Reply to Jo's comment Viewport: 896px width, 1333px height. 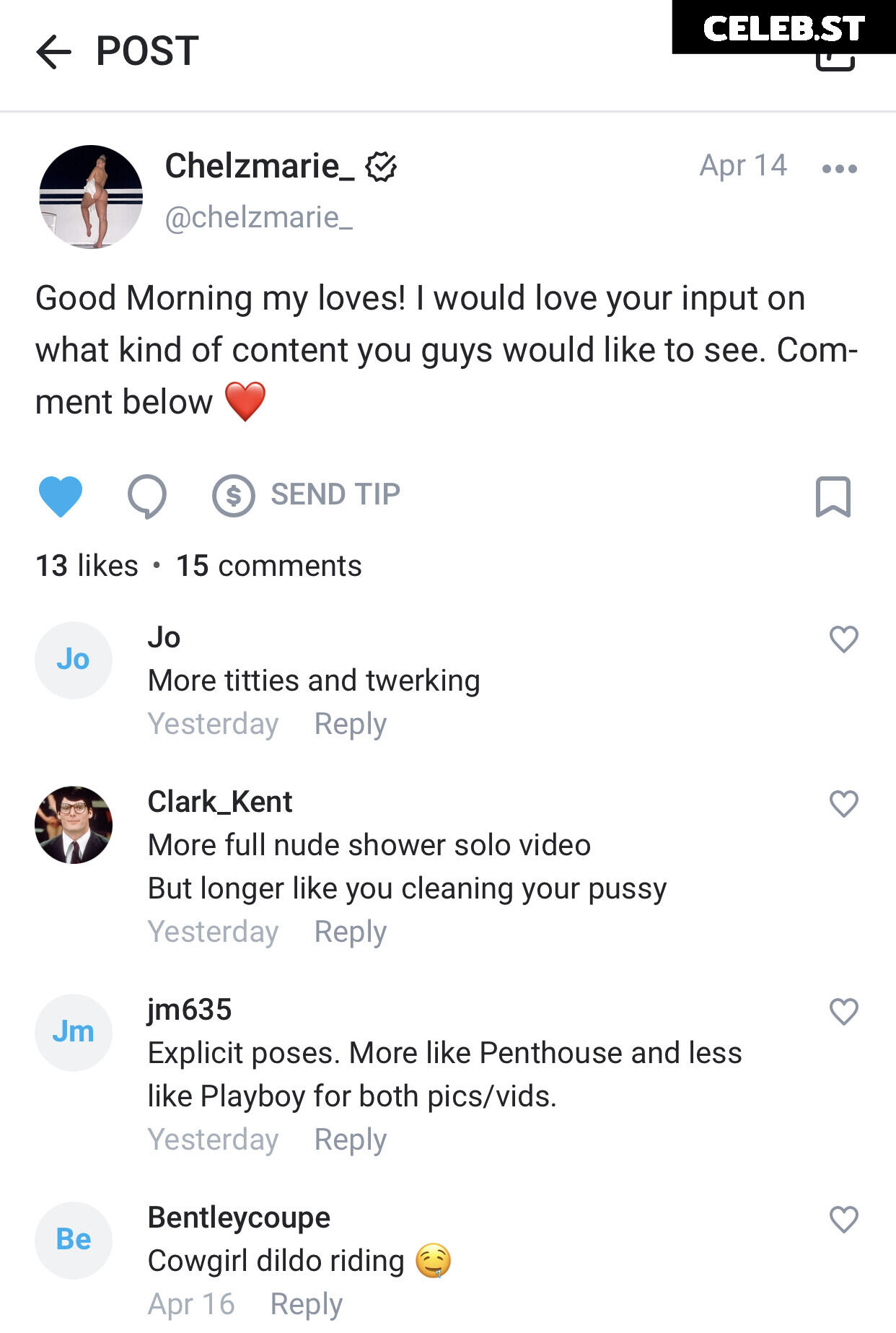pyautogui.click(x=351, y=724)
